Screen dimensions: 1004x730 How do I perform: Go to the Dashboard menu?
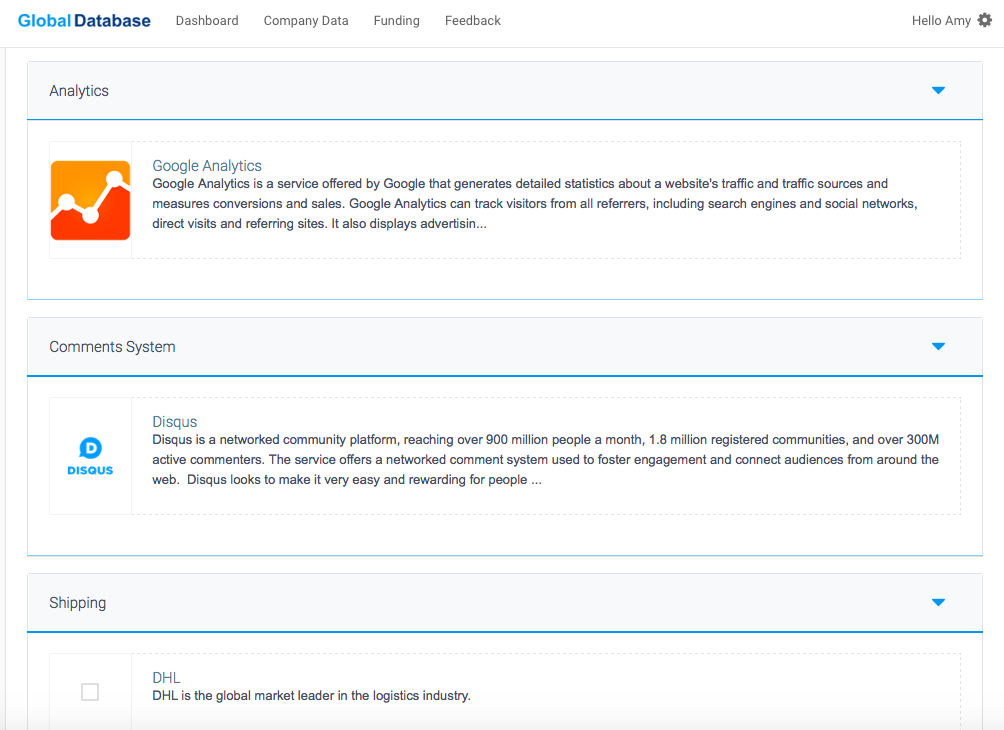[x=207, y=20]
